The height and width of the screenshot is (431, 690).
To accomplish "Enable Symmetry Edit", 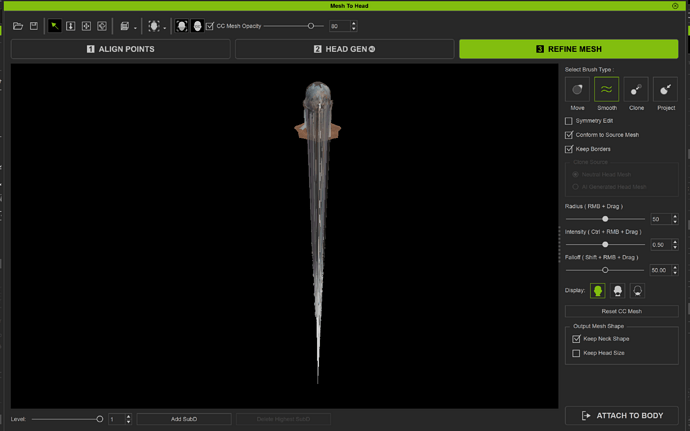I will [x=569, y=121].
